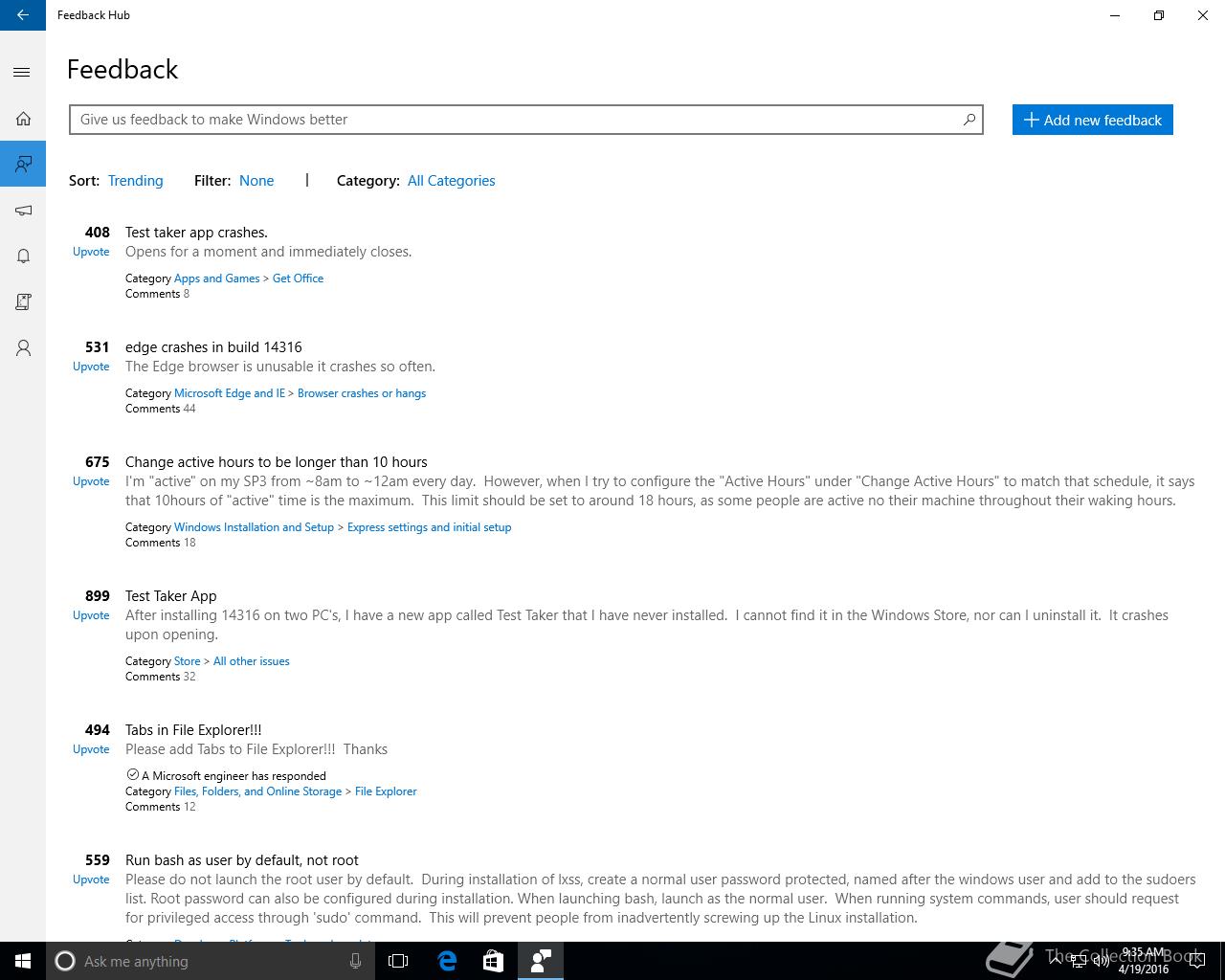Open the File Explorer subcategory link
1225x980 pixels.
pos(386,791)
